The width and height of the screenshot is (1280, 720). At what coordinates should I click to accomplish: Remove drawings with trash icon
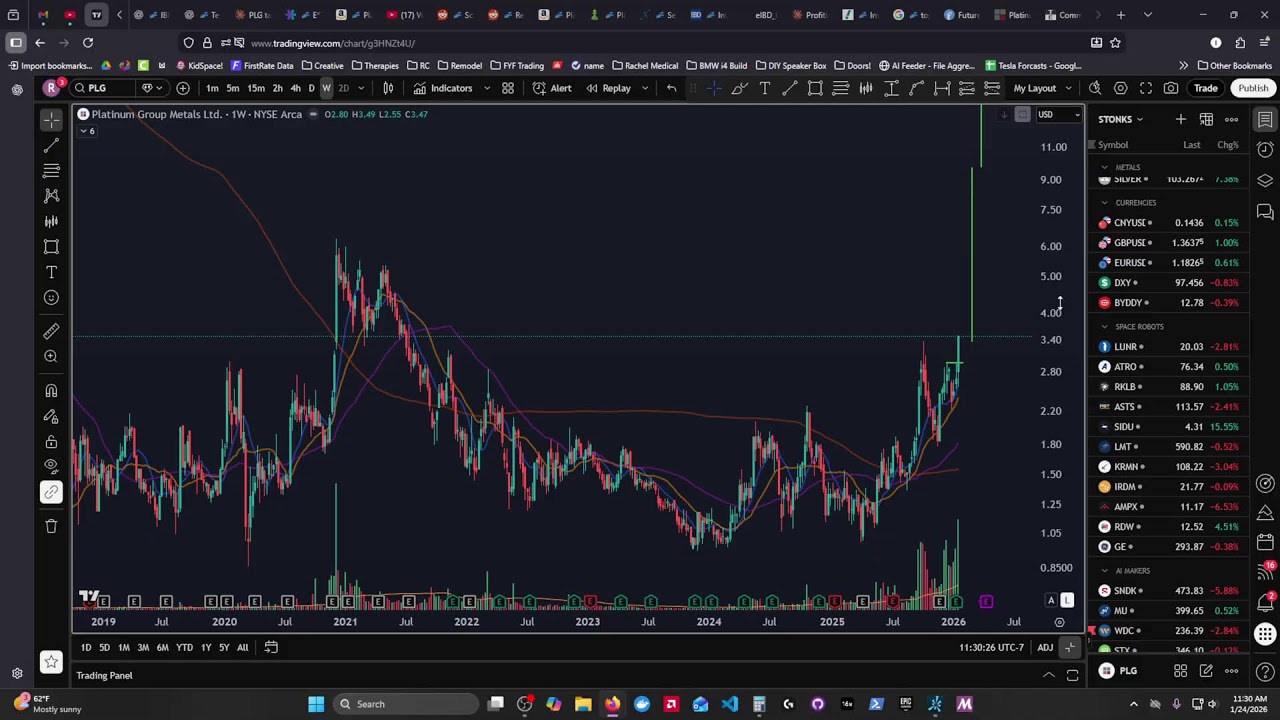(51, 526)
